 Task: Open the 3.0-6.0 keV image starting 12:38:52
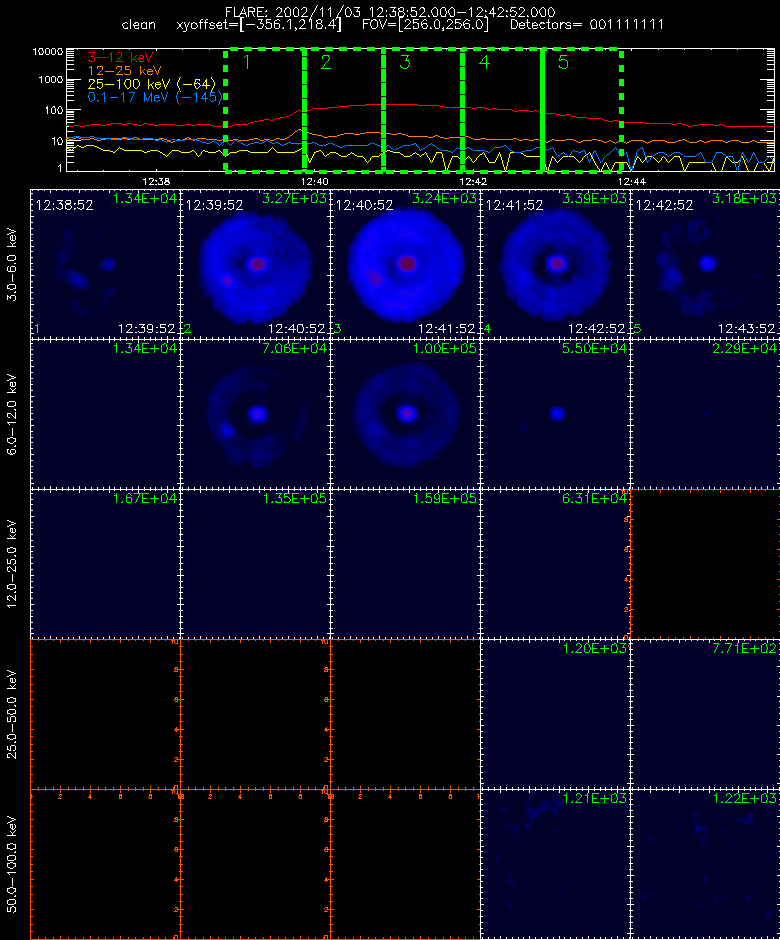(106, 264)
